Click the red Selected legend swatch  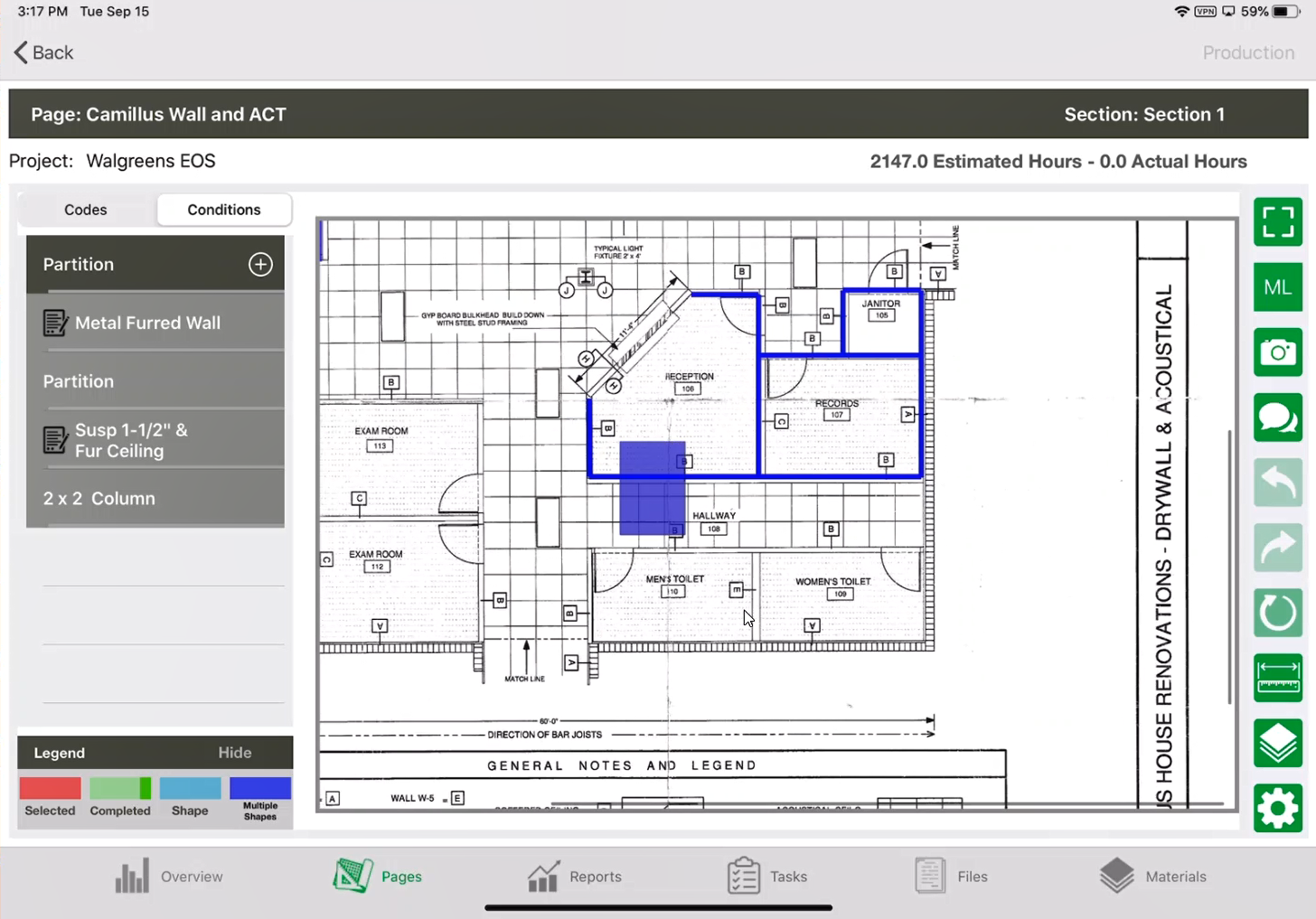click(x=50, y=789)
